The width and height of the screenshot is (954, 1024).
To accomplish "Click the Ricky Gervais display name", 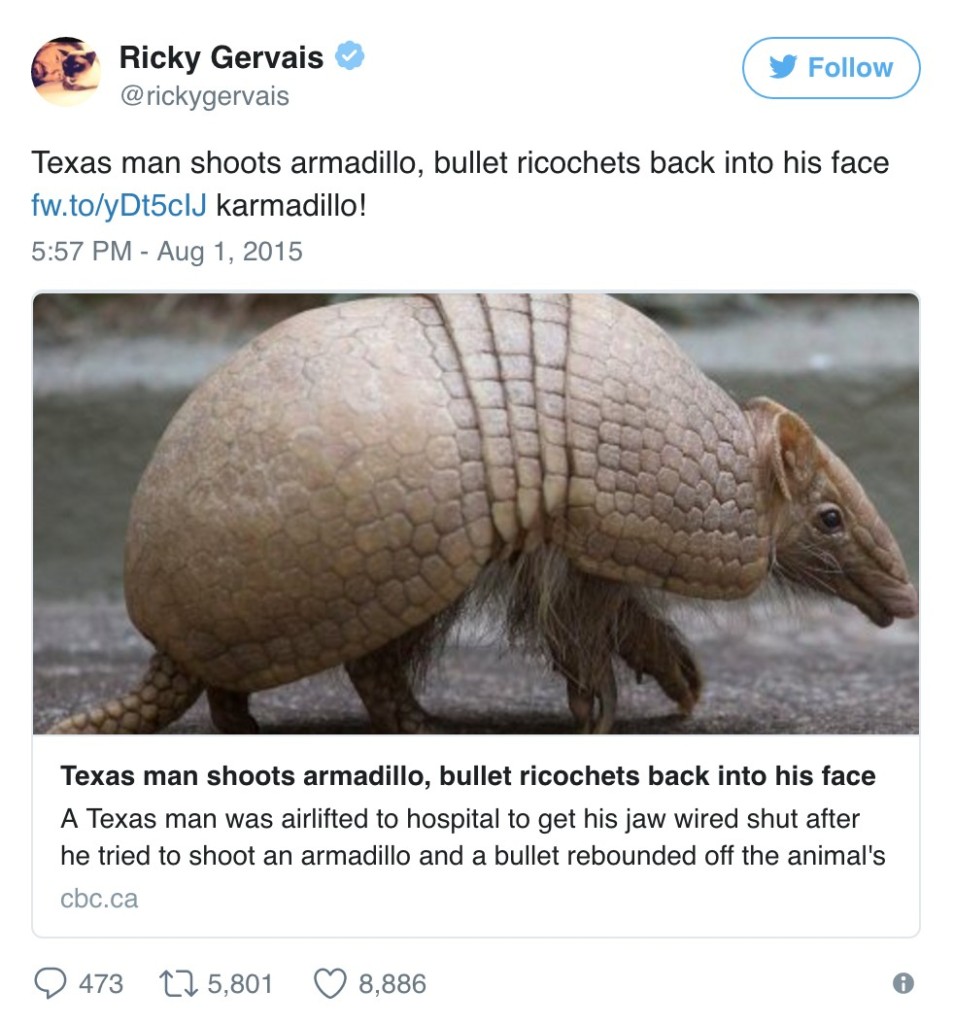I will click(221, 57).
